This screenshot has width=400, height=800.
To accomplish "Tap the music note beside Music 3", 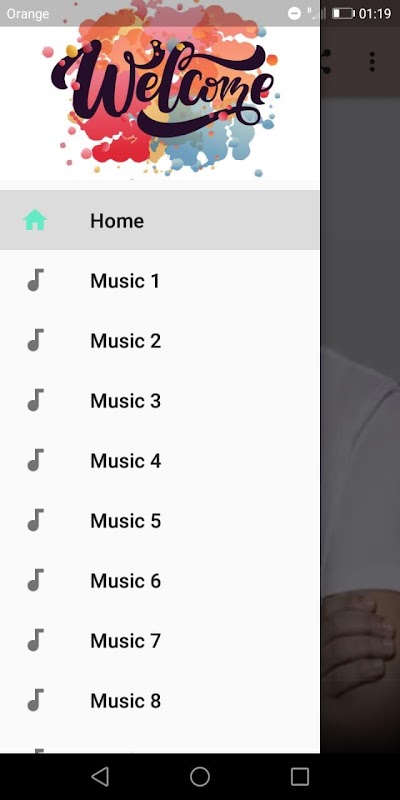I will pos(35,401).
